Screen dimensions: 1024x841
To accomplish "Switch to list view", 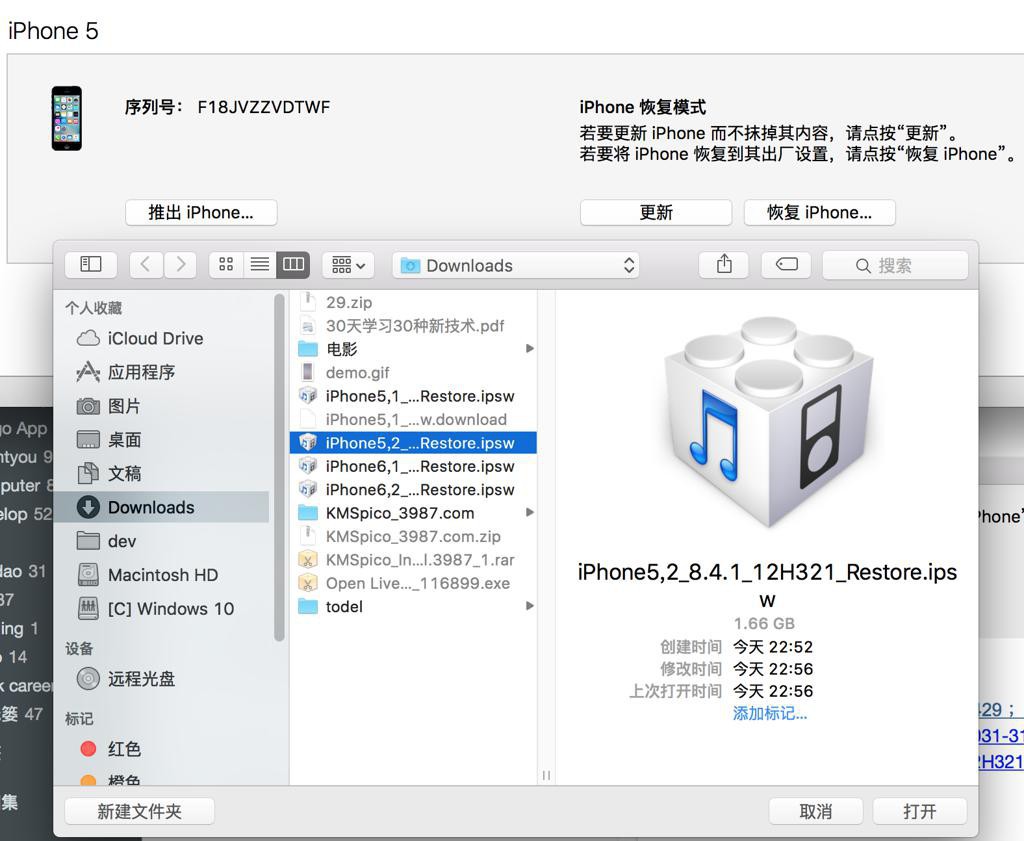I will (x=260, y=264).
